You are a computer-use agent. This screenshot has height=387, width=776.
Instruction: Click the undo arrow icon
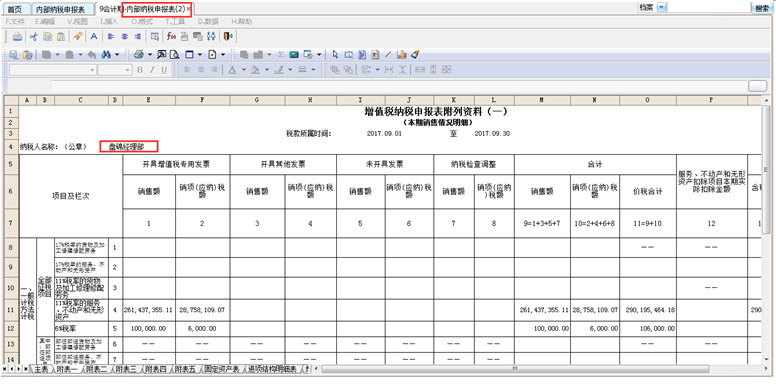[92, 54]
